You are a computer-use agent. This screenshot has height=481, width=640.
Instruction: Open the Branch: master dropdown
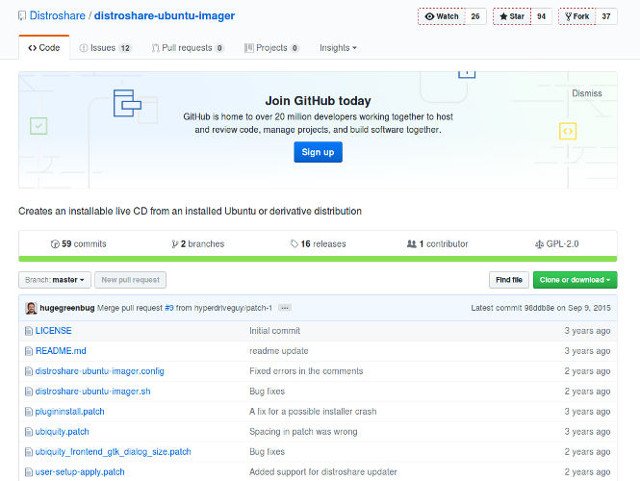point(55,280)
